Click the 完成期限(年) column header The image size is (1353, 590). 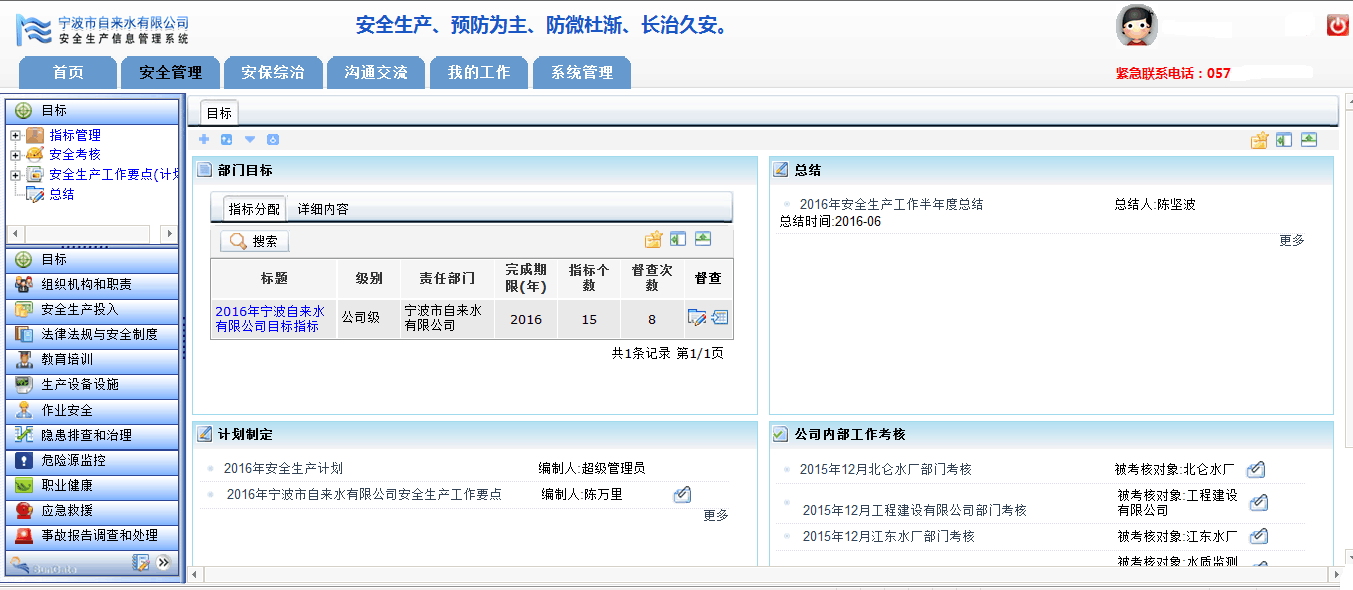(526, 278)
